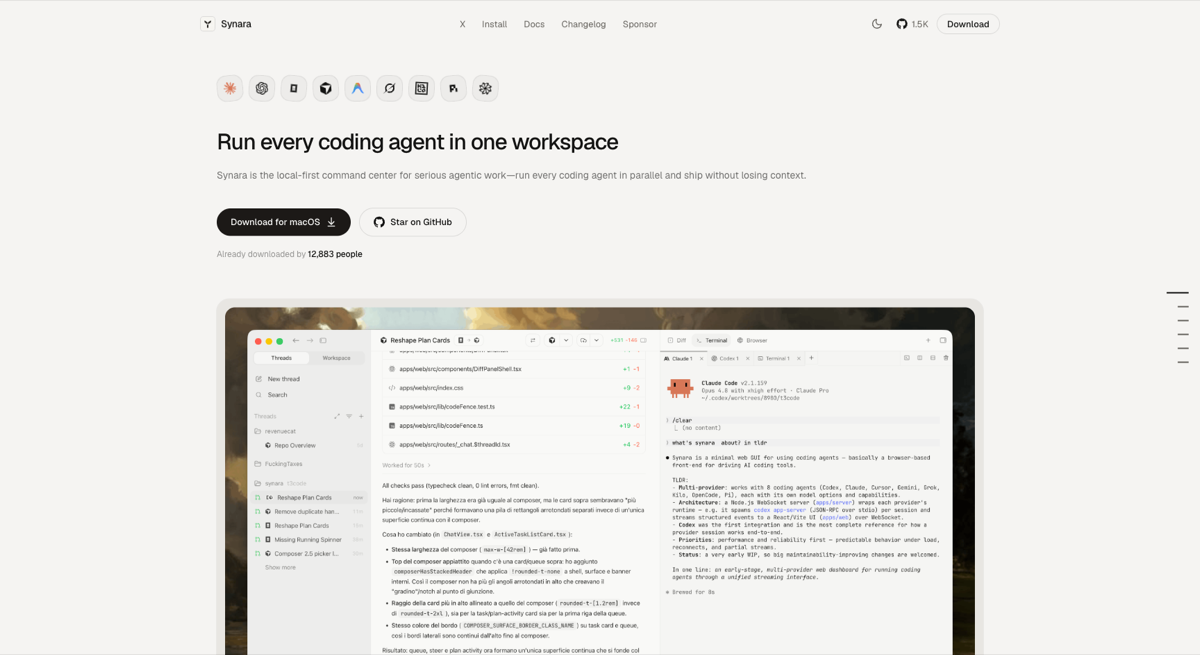The image size is (1200, 655).
Task: Open DiffPanelShell.tsx file row
Action: [x=515, y=369]
